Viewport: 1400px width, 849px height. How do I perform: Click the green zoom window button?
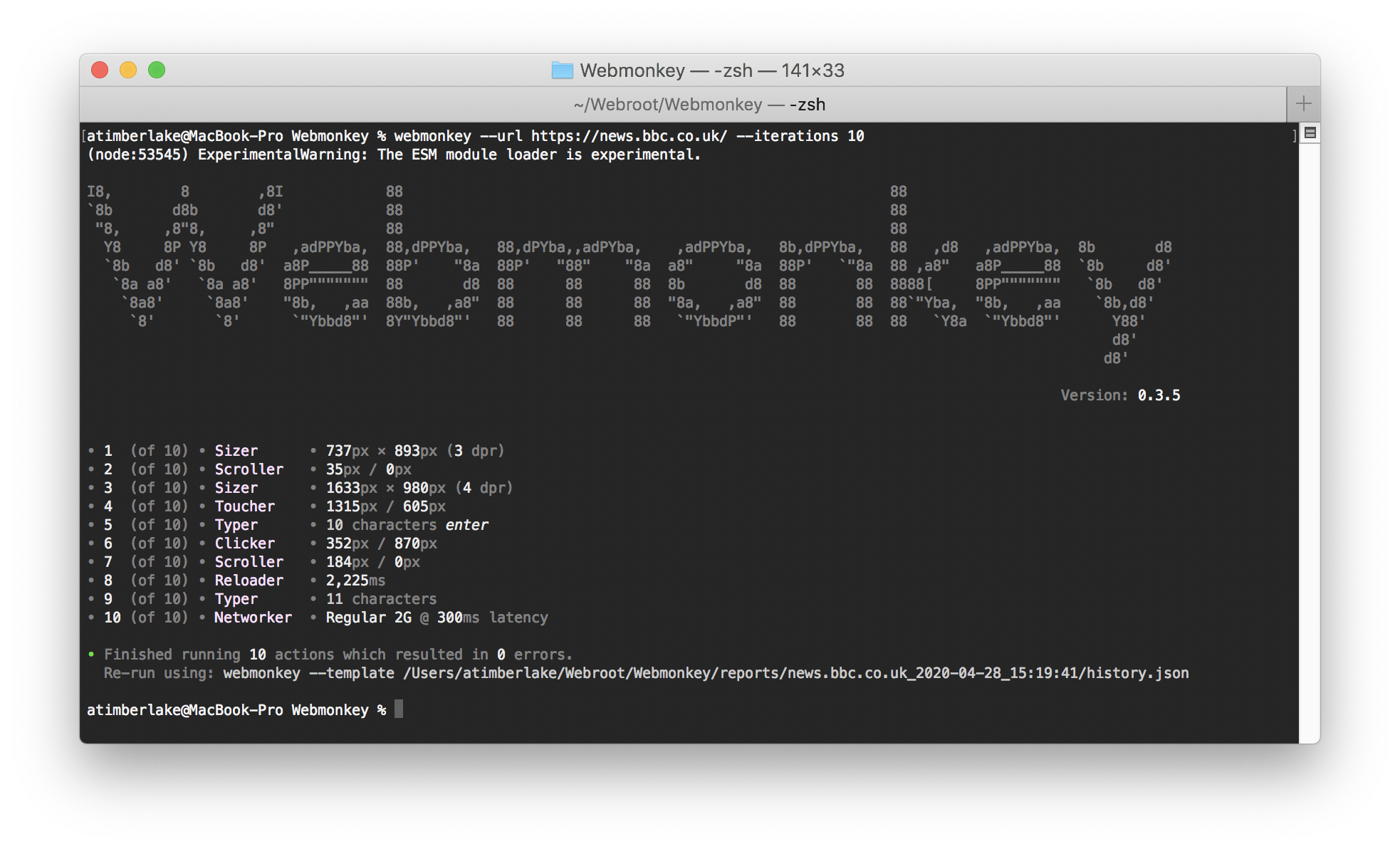[157, 70]
